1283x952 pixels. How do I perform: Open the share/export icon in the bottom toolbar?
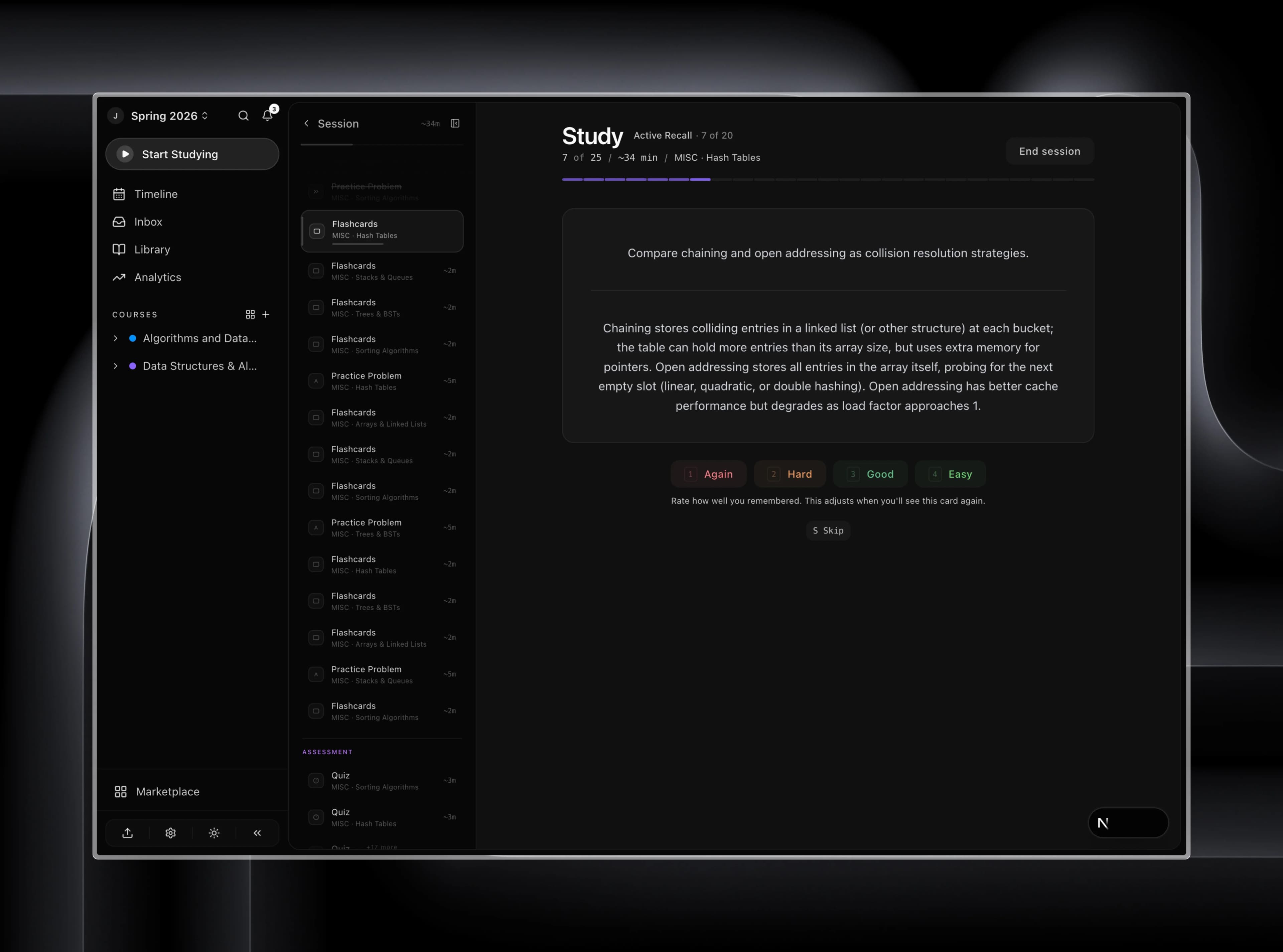[x=127, y=833]
